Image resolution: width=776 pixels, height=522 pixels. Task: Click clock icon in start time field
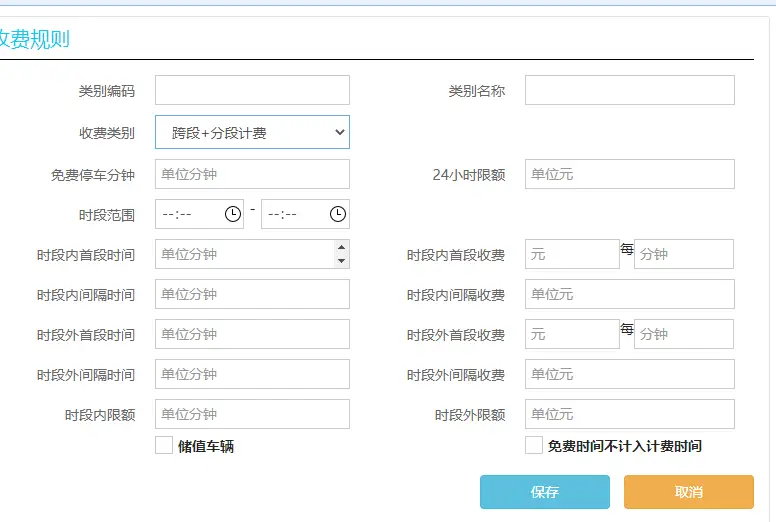(232, 214)
